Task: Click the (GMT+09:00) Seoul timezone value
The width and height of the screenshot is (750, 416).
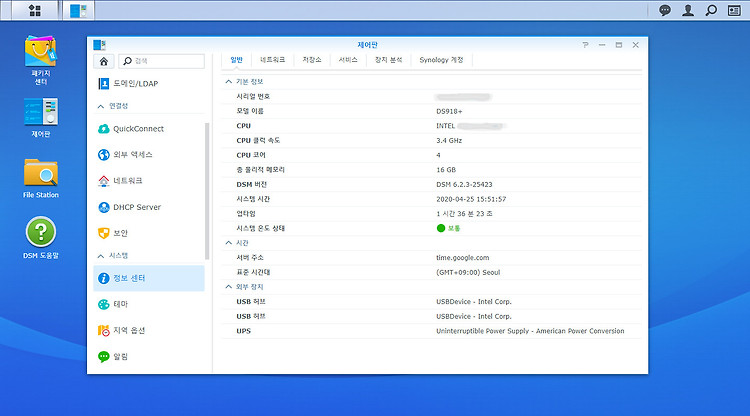Action: (x=468, y=273)
